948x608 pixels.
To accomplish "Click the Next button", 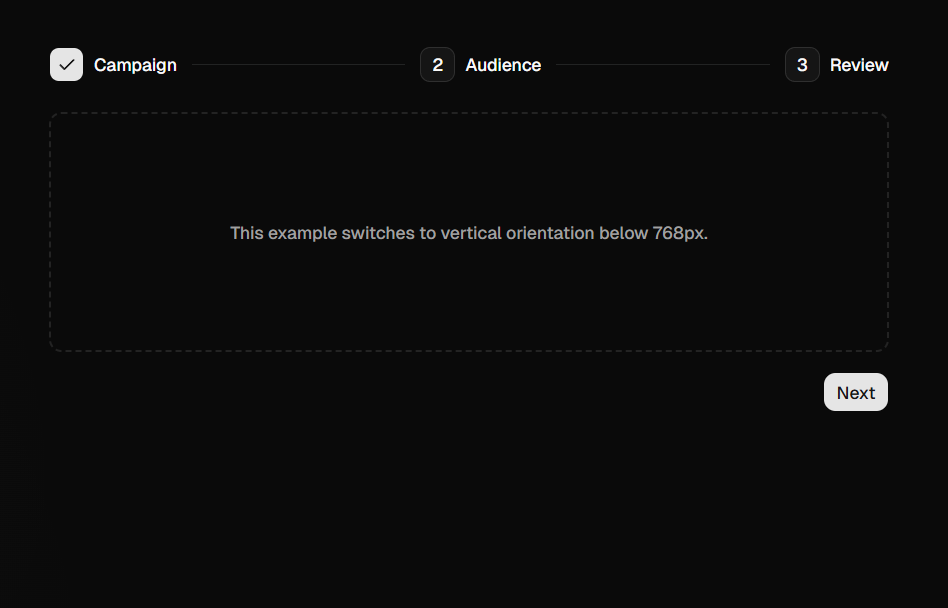I will pos(855,392).
